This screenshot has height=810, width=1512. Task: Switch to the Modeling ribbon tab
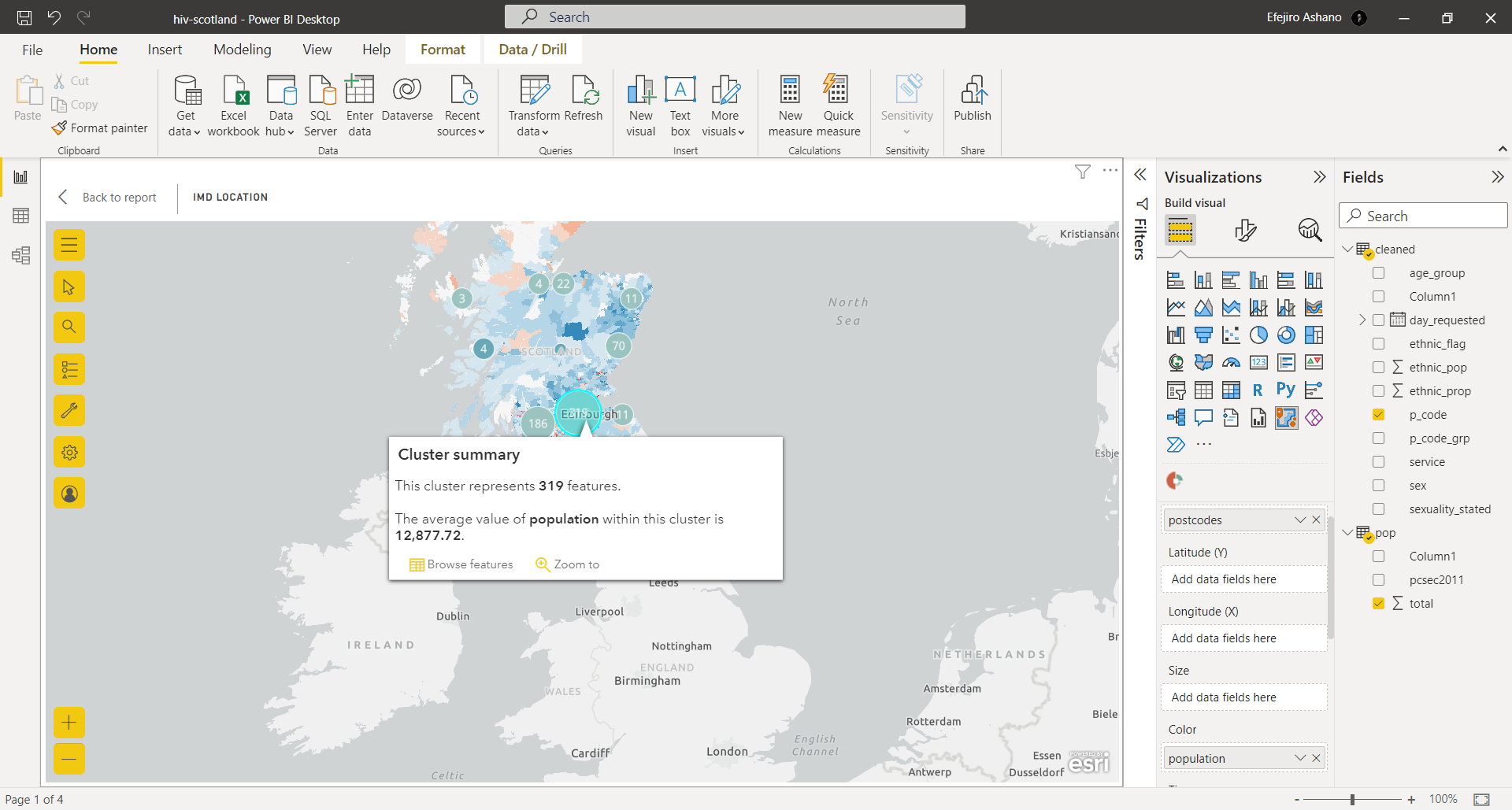(x=243, y=50)
